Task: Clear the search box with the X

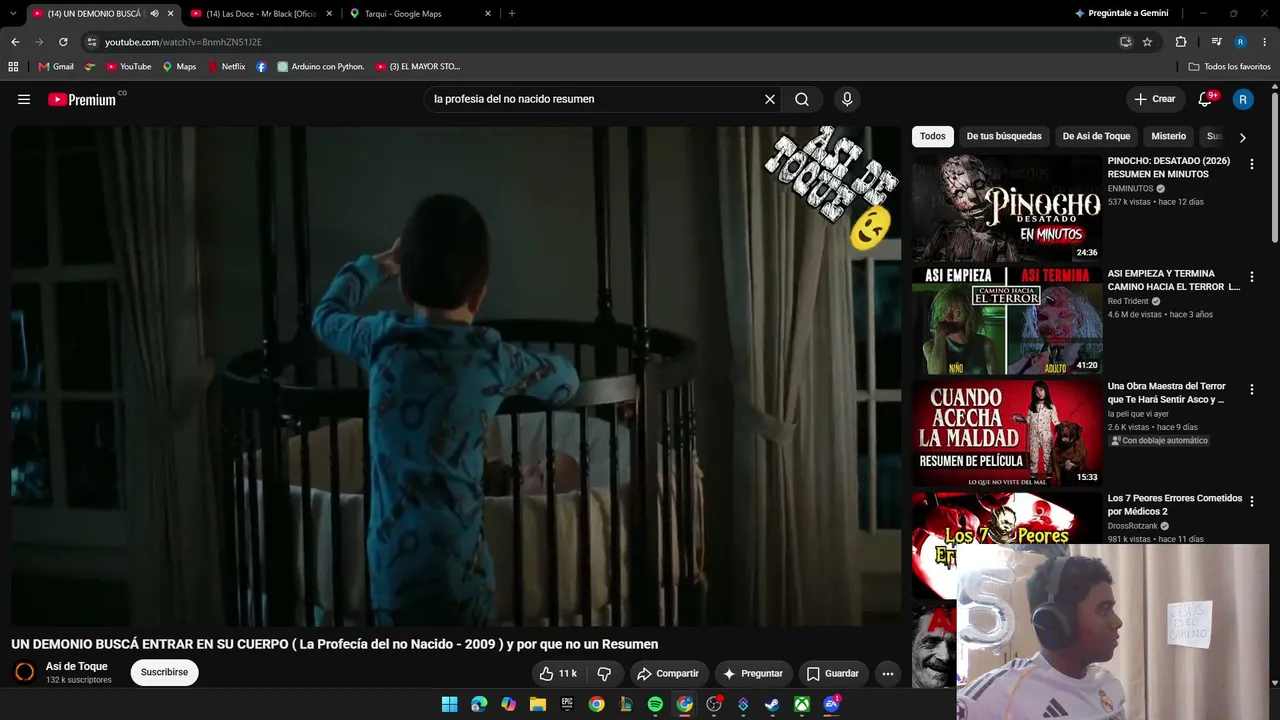Action: pyautogui.click(x=770, y=99)
